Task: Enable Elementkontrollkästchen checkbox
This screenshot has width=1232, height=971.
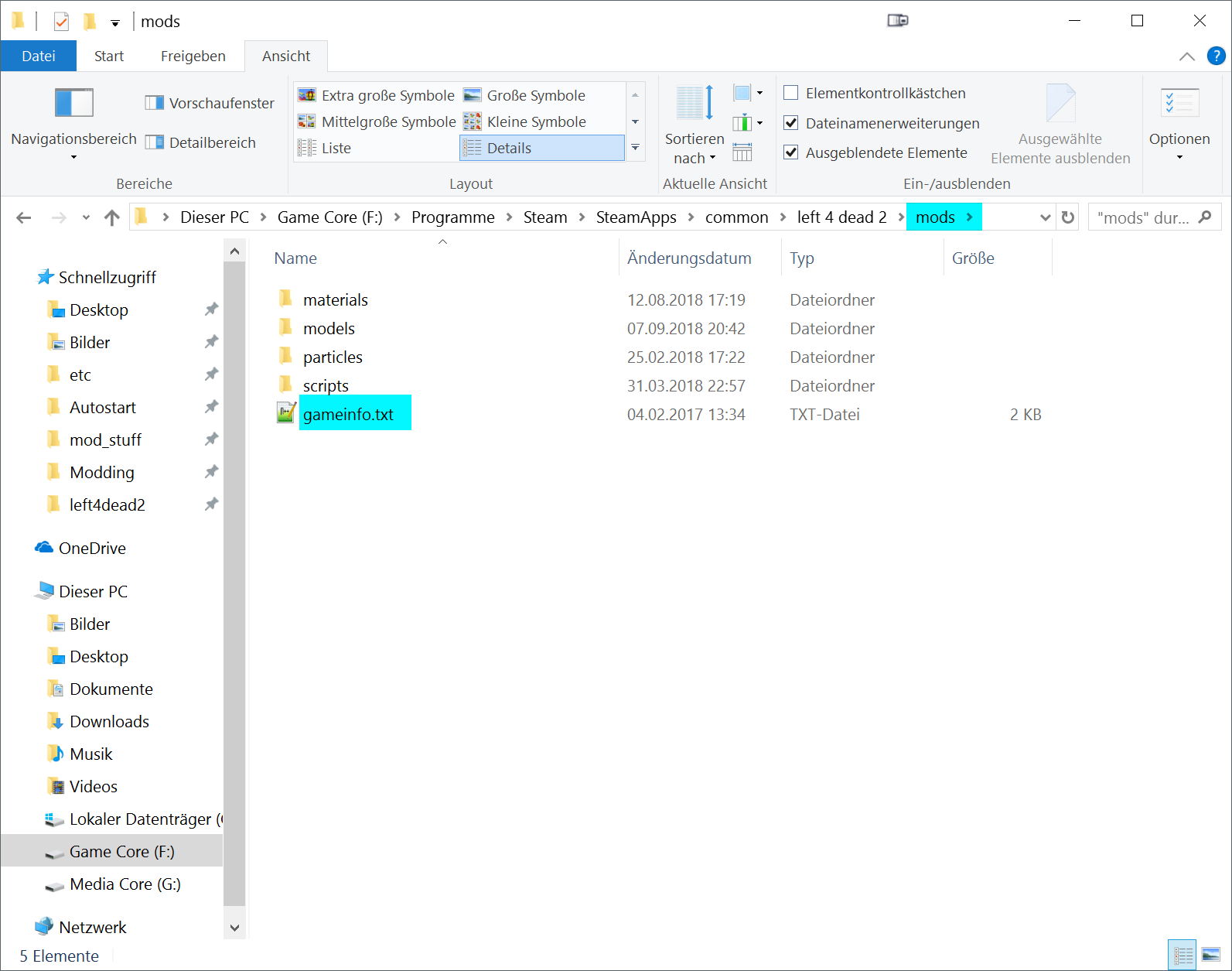Action: click(791, 93)
